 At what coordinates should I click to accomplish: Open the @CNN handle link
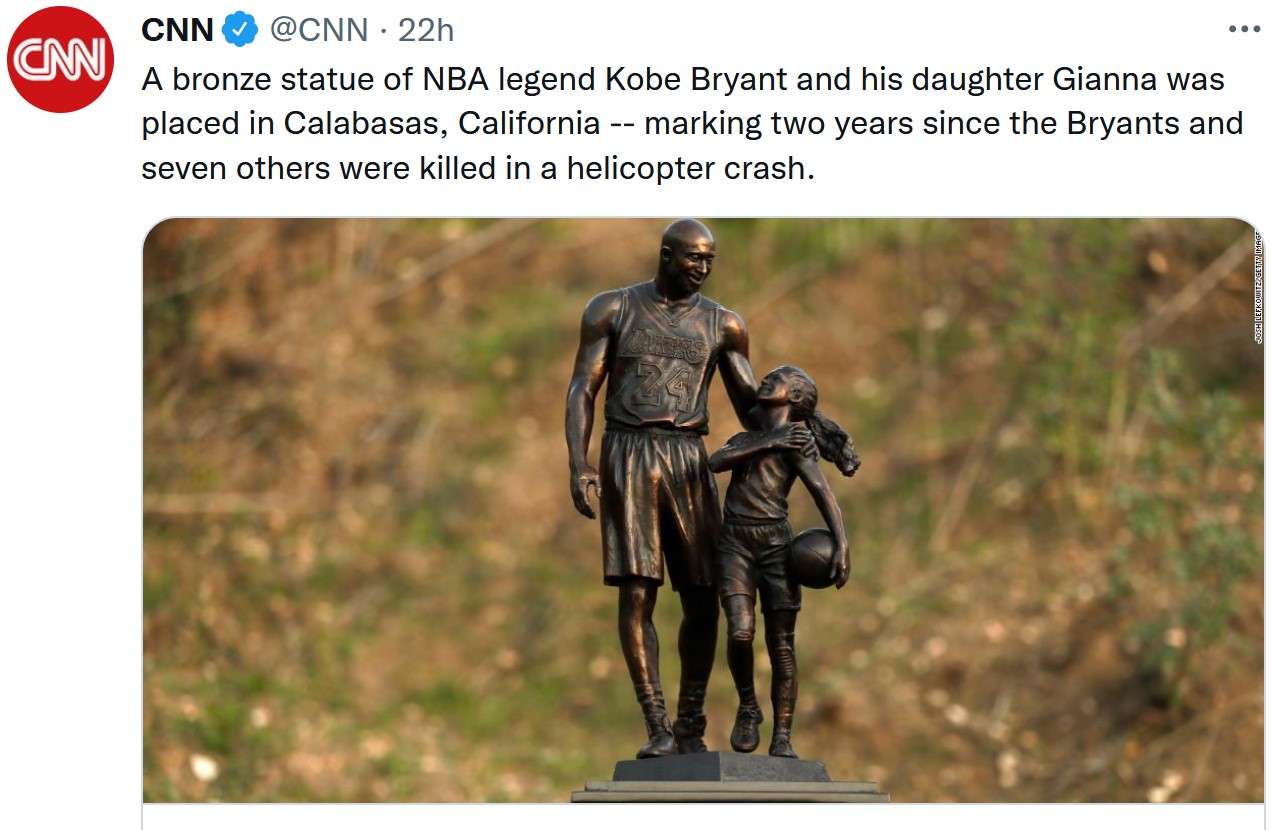click(x=319, y=30)
